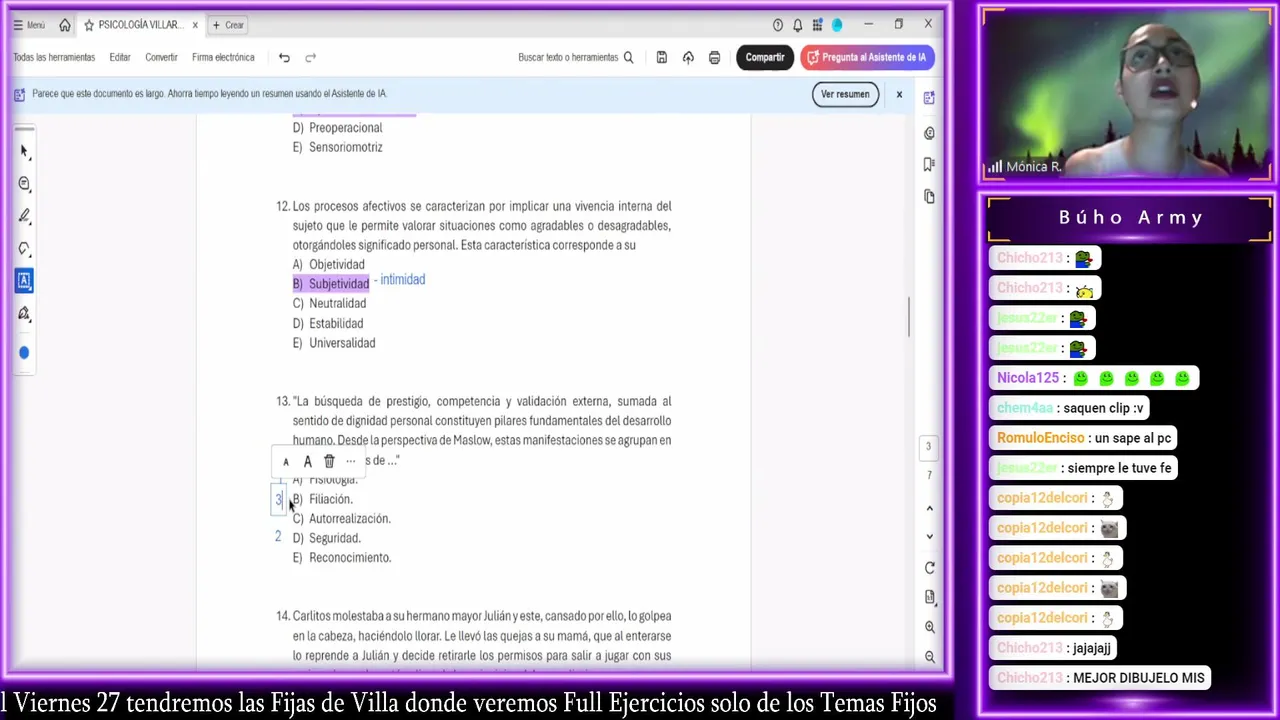The width and height of the screenshot is (1280, 720).
Task: Open AI Assistant panel icon in right rail
Action: pos(929,98)
